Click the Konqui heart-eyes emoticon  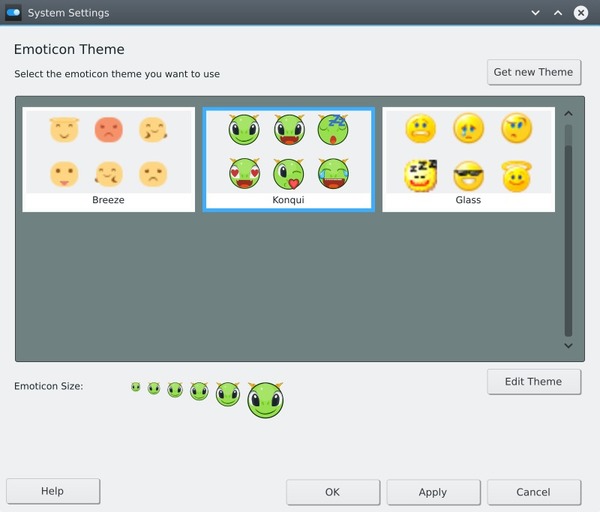(x=243, y=174)
